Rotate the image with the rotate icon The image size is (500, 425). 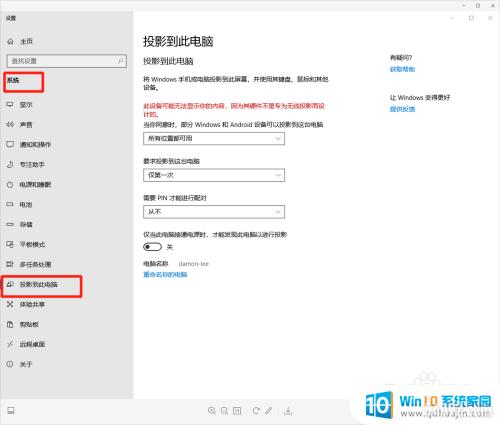tap(256, 411)
